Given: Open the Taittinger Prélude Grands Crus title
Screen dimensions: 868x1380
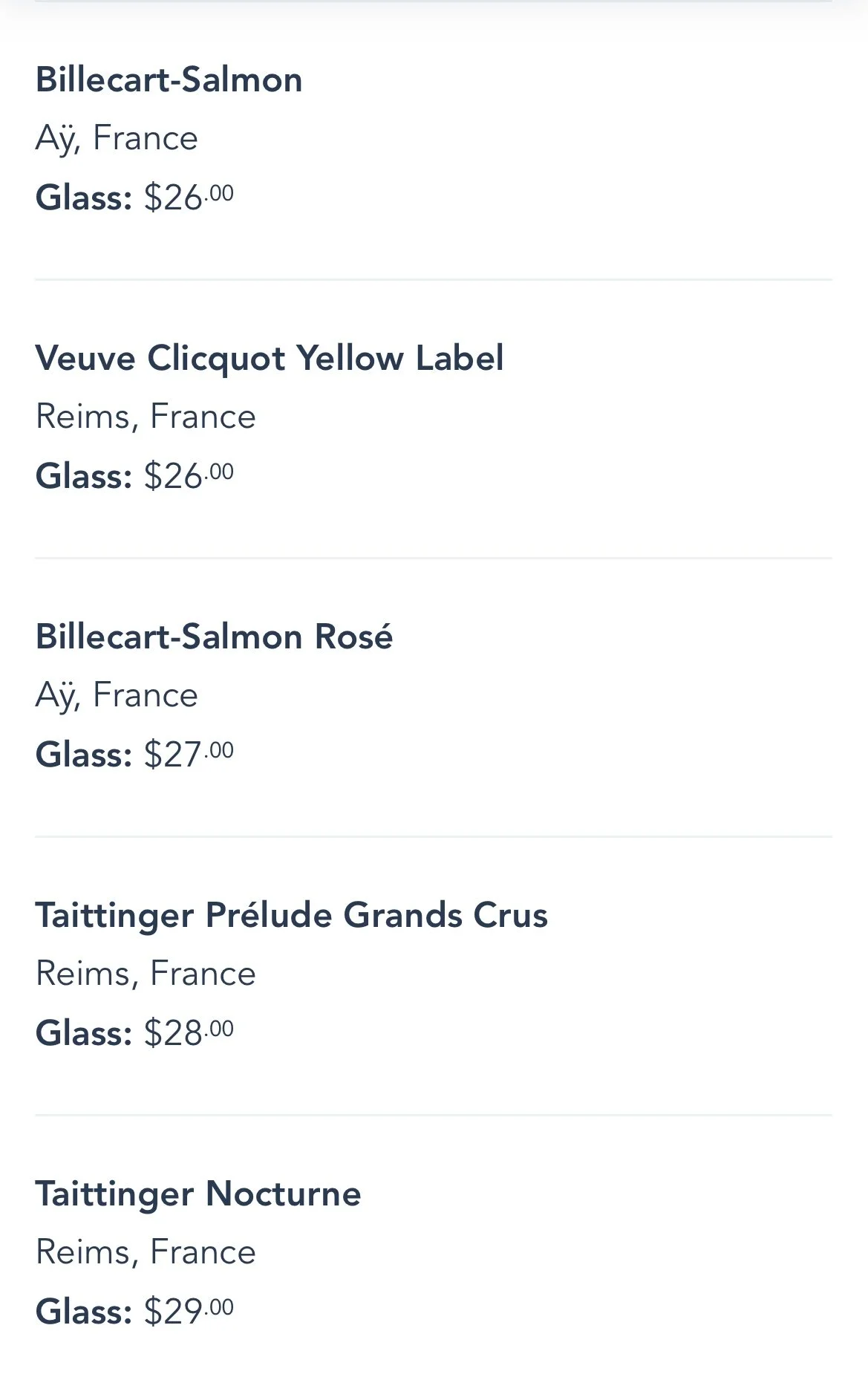Looking at the screenshot, I should coord(291,915).
